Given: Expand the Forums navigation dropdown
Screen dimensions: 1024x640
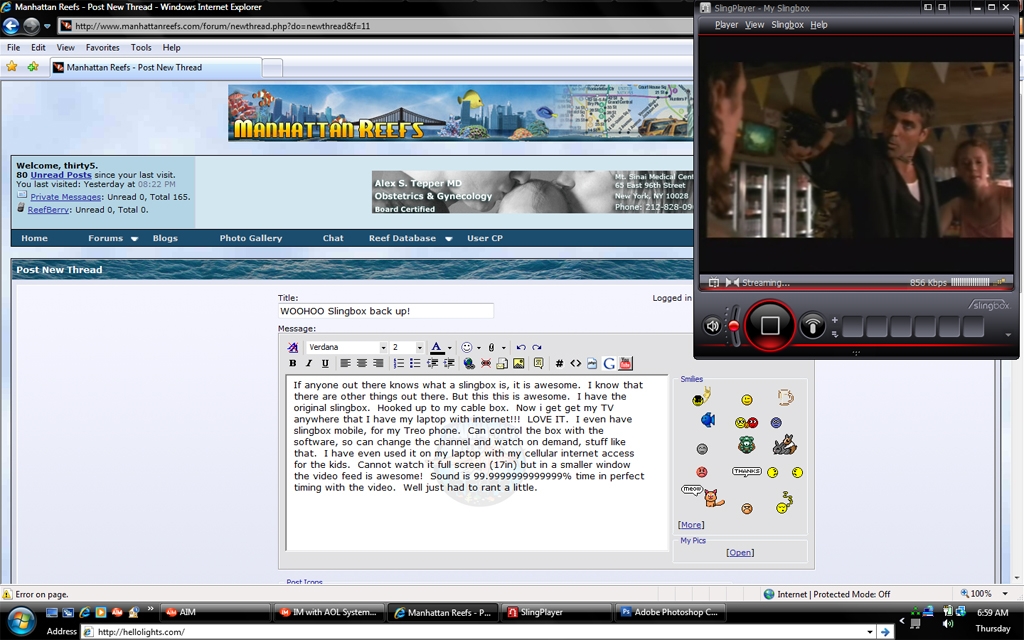Looking at the screenshot, I should click(x=135, y=239).
